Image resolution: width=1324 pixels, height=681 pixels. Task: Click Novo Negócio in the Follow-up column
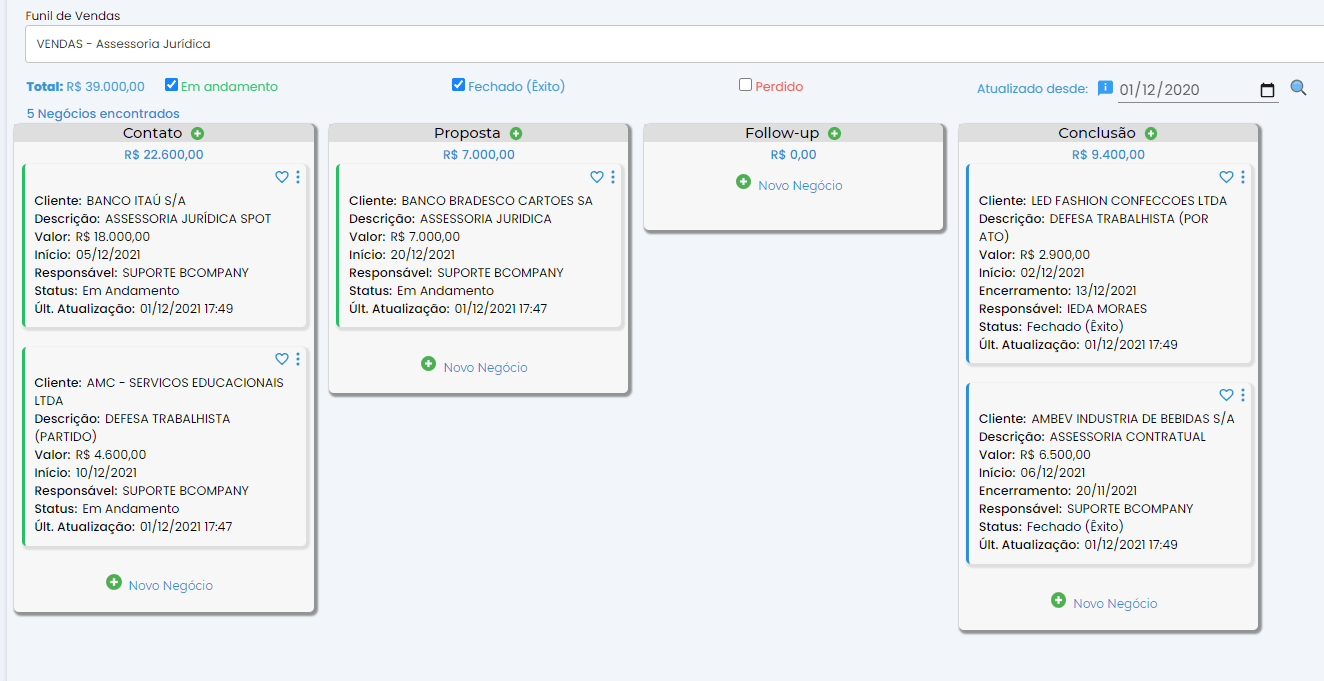tap(793, 184)
